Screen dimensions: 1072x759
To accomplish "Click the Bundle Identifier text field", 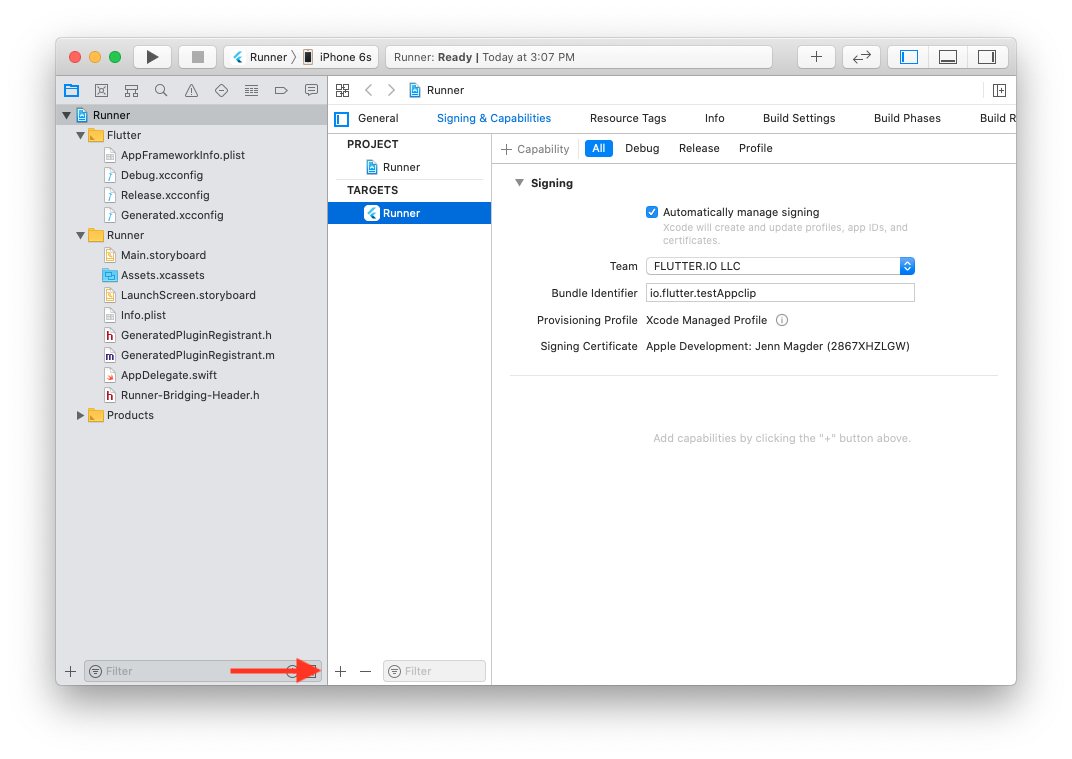I will pyautogui.click(x=780, y=293).
